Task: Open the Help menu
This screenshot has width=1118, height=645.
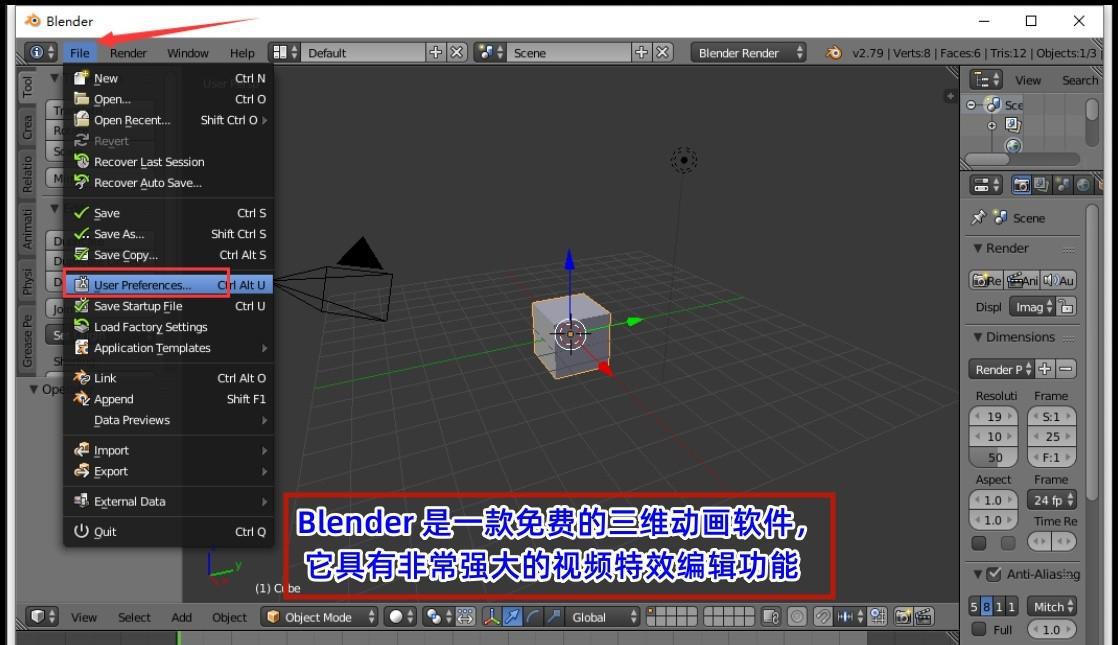Action: pyautogui.click(x=242, y=53)
